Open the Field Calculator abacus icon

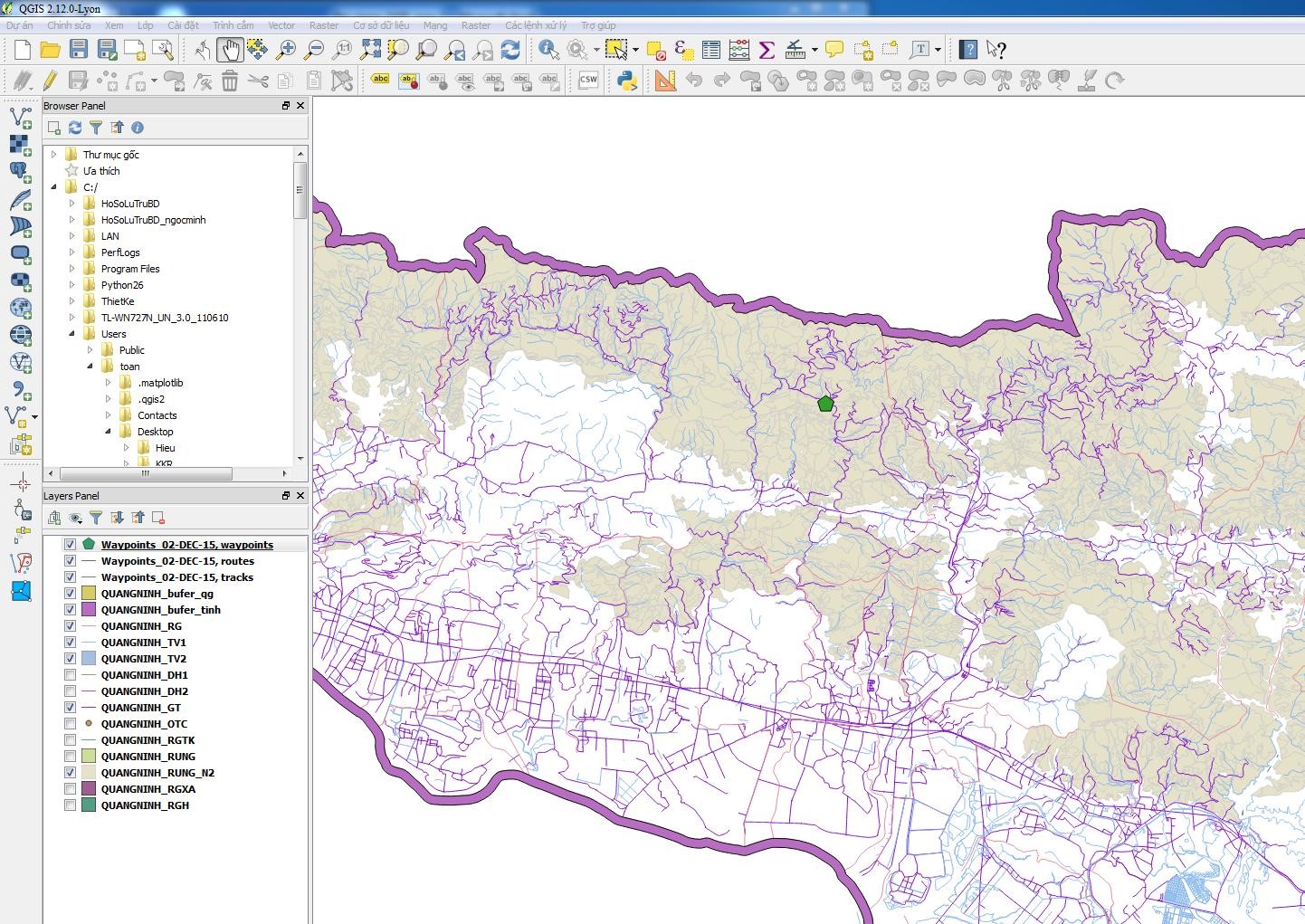(739, 50)
